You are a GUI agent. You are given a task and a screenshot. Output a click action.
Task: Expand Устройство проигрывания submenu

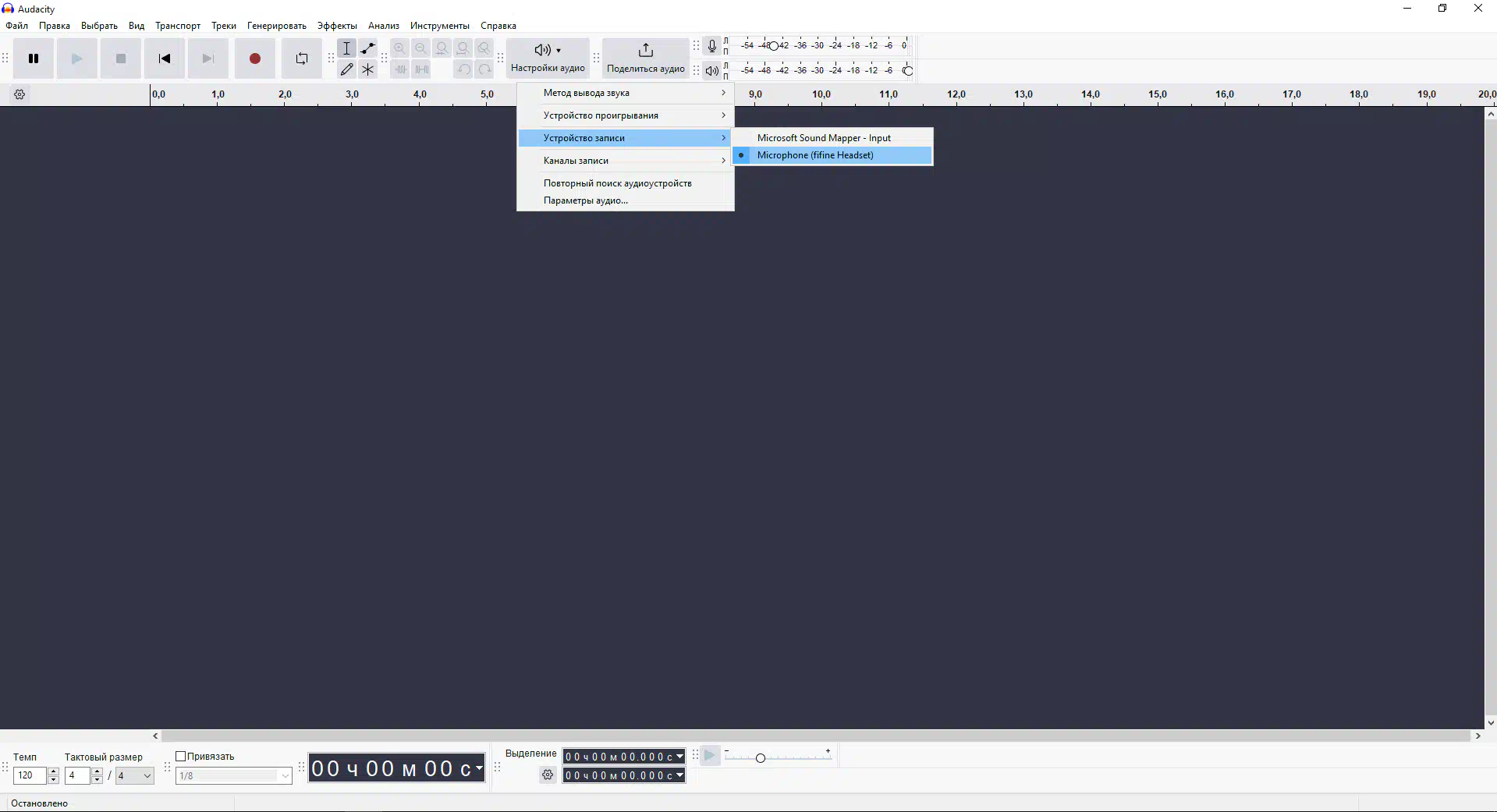click(626, 115)
